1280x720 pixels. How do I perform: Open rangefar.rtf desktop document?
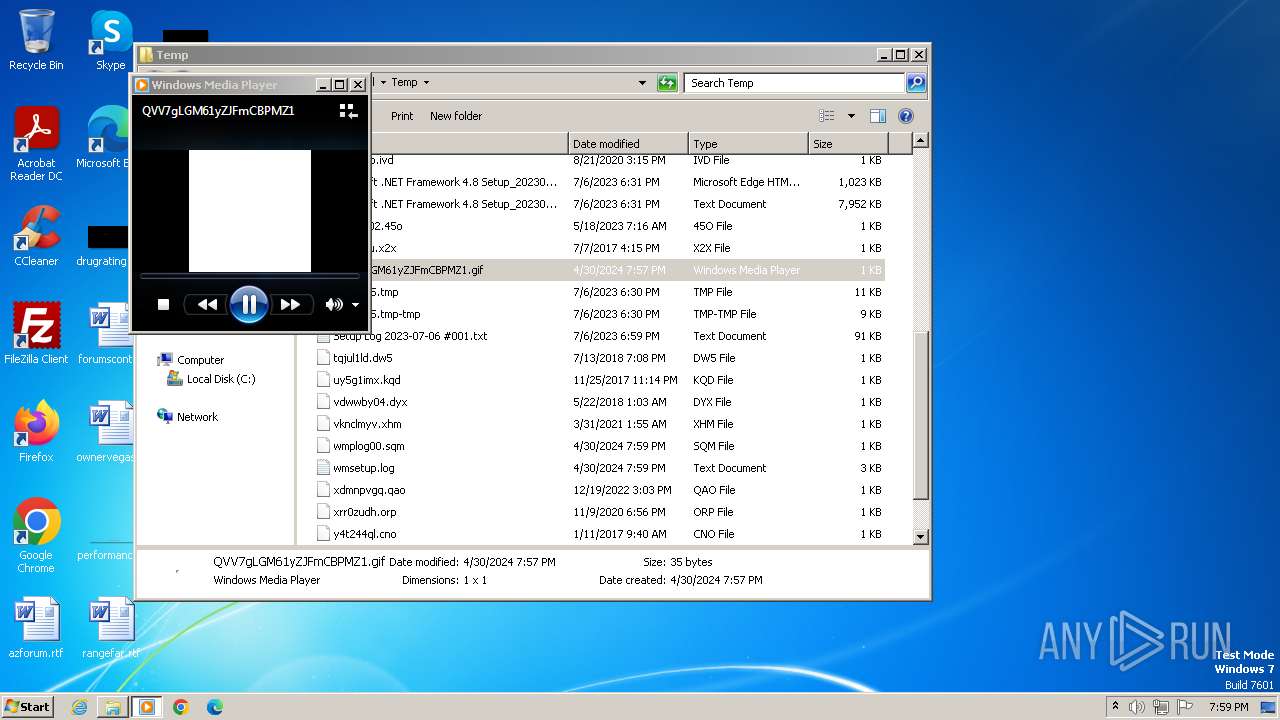110,629
